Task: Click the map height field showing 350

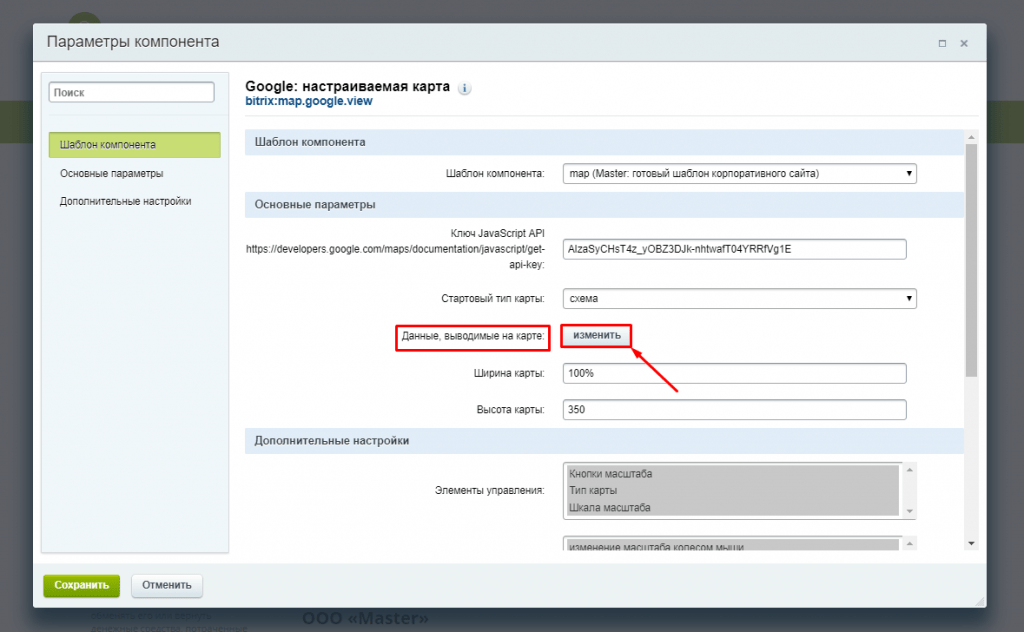Action: coord(734,409)
